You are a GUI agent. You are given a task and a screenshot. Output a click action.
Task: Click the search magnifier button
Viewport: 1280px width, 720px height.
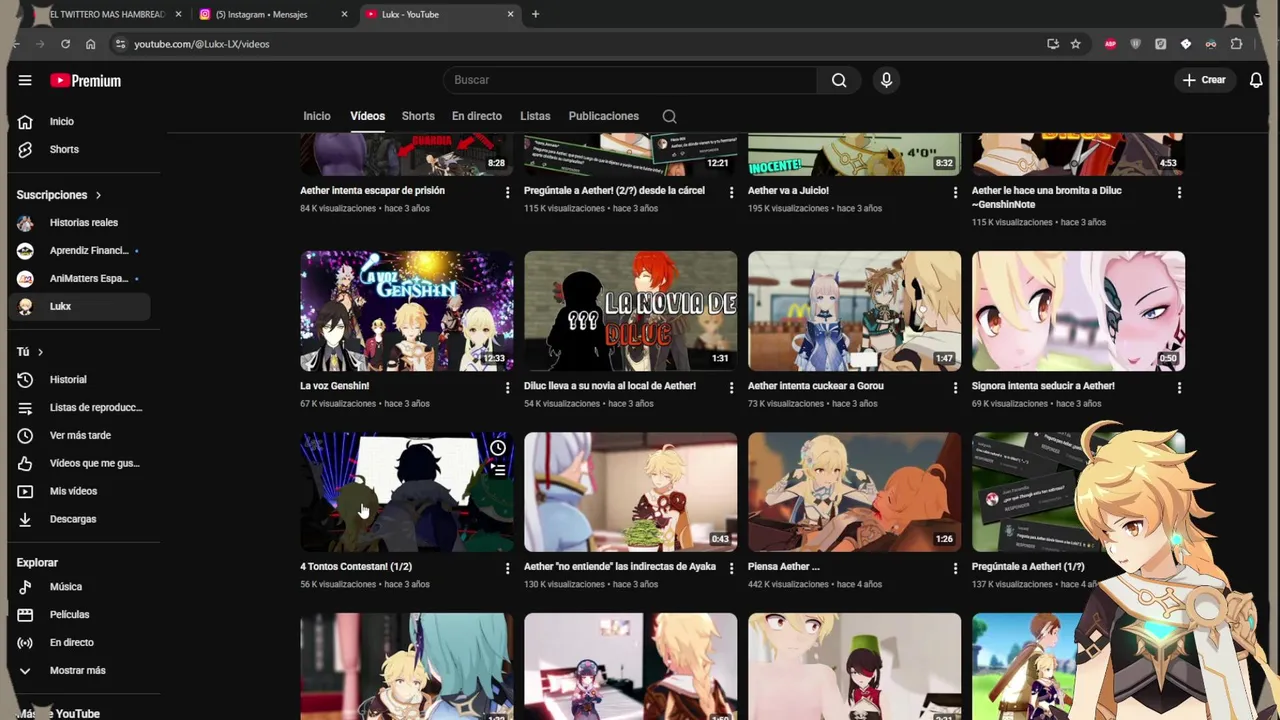839,80
